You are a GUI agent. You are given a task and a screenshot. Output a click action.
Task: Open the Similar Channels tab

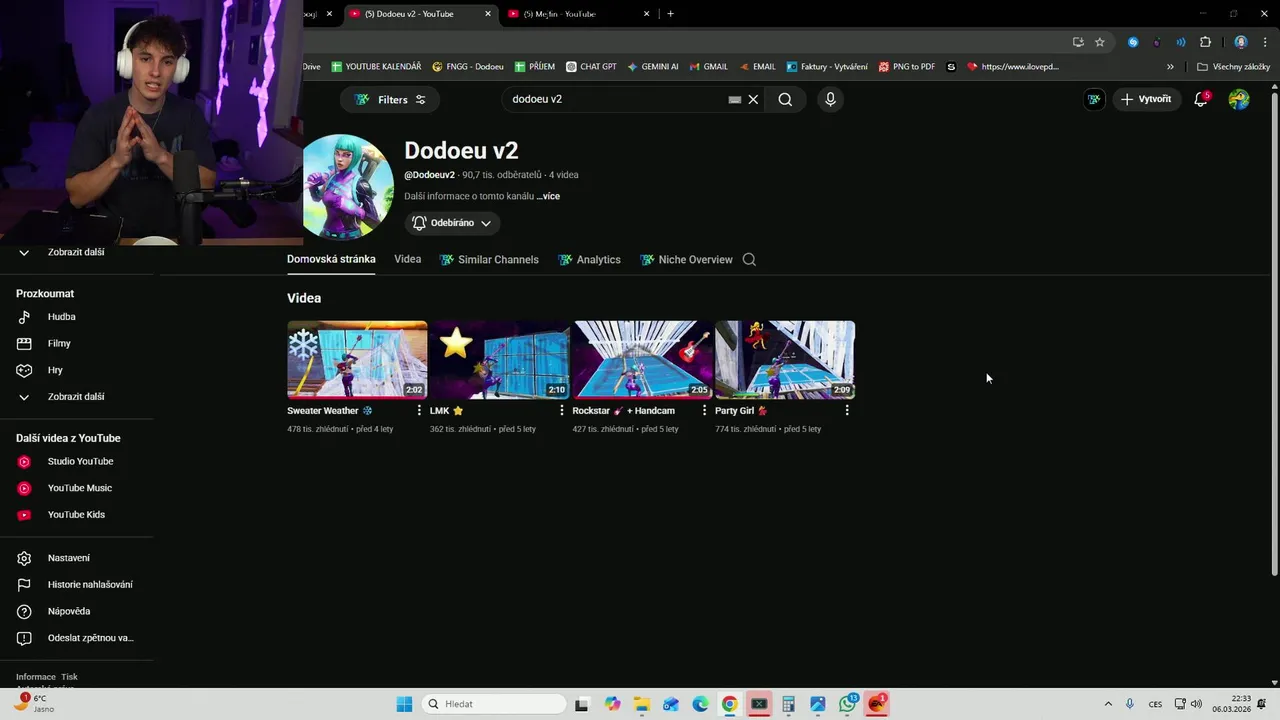click(x=489, y=259)
